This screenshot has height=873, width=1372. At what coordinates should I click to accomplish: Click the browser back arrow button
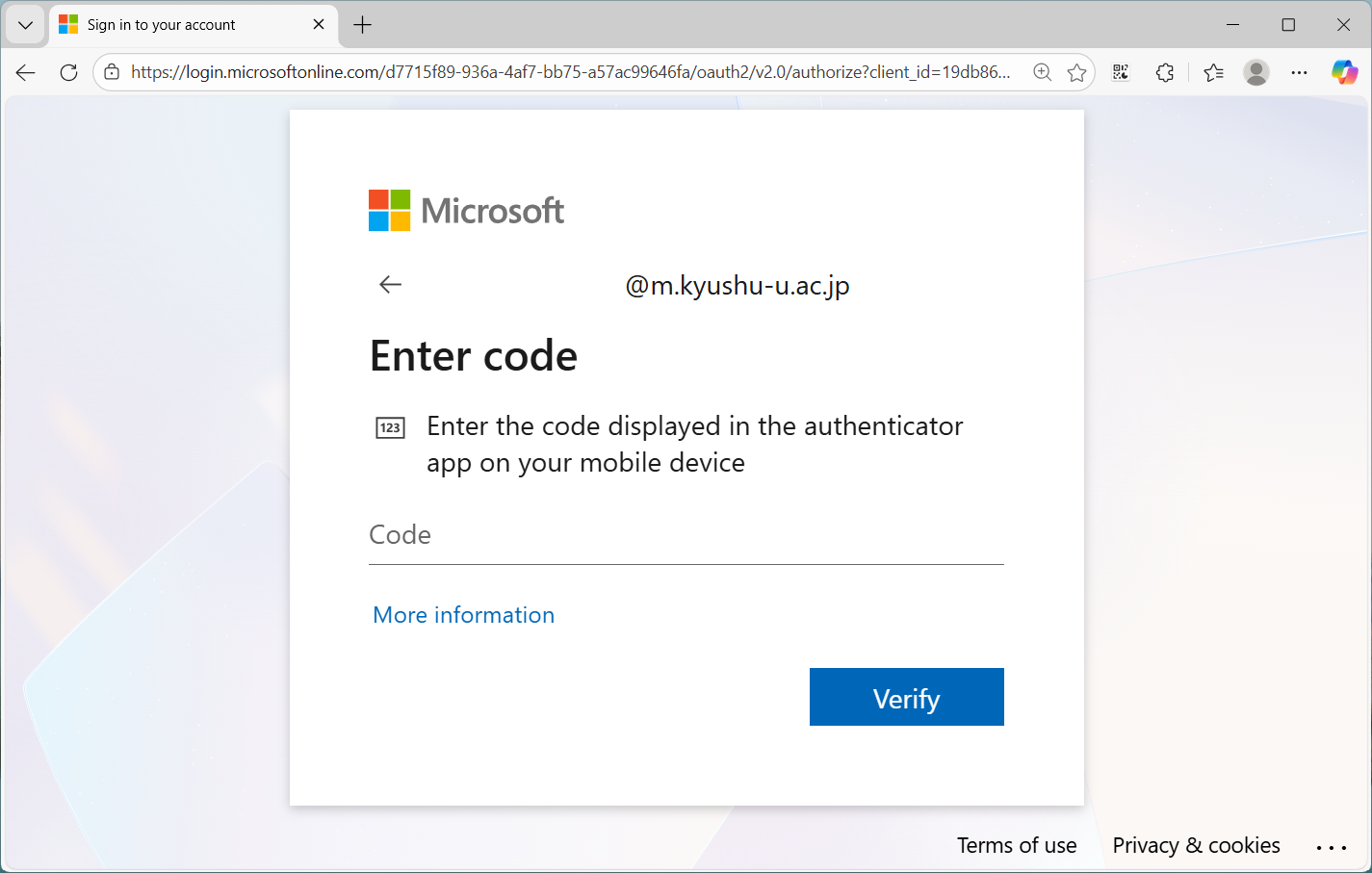(26, 72)
